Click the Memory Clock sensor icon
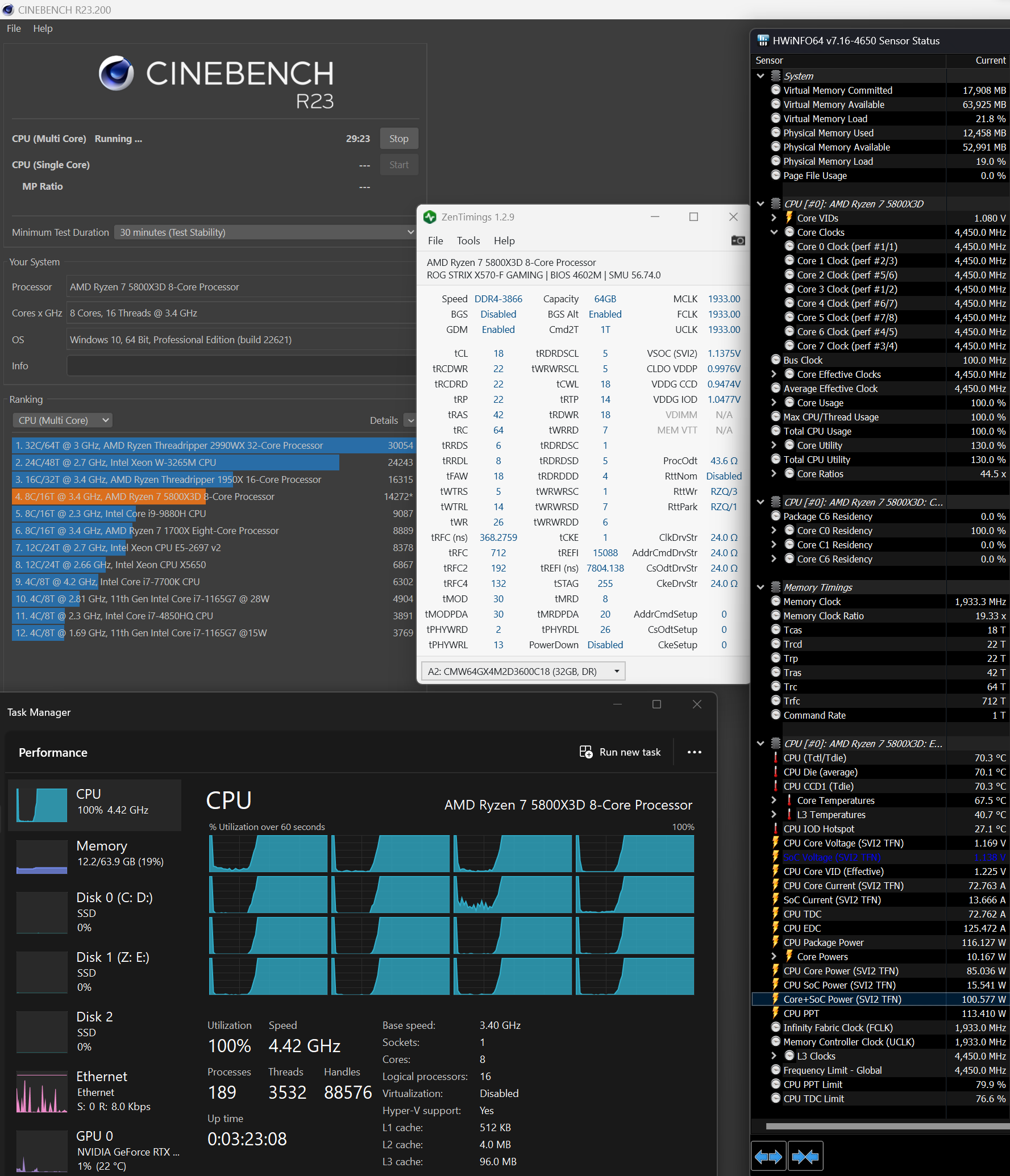 [775, 601]
